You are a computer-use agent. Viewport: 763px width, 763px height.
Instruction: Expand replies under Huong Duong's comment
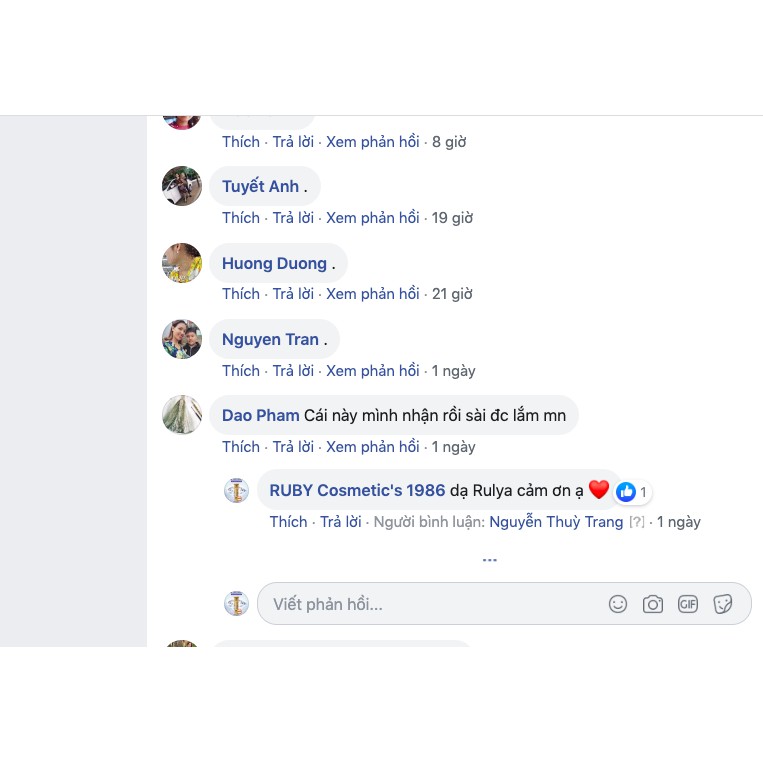[372, 293]
